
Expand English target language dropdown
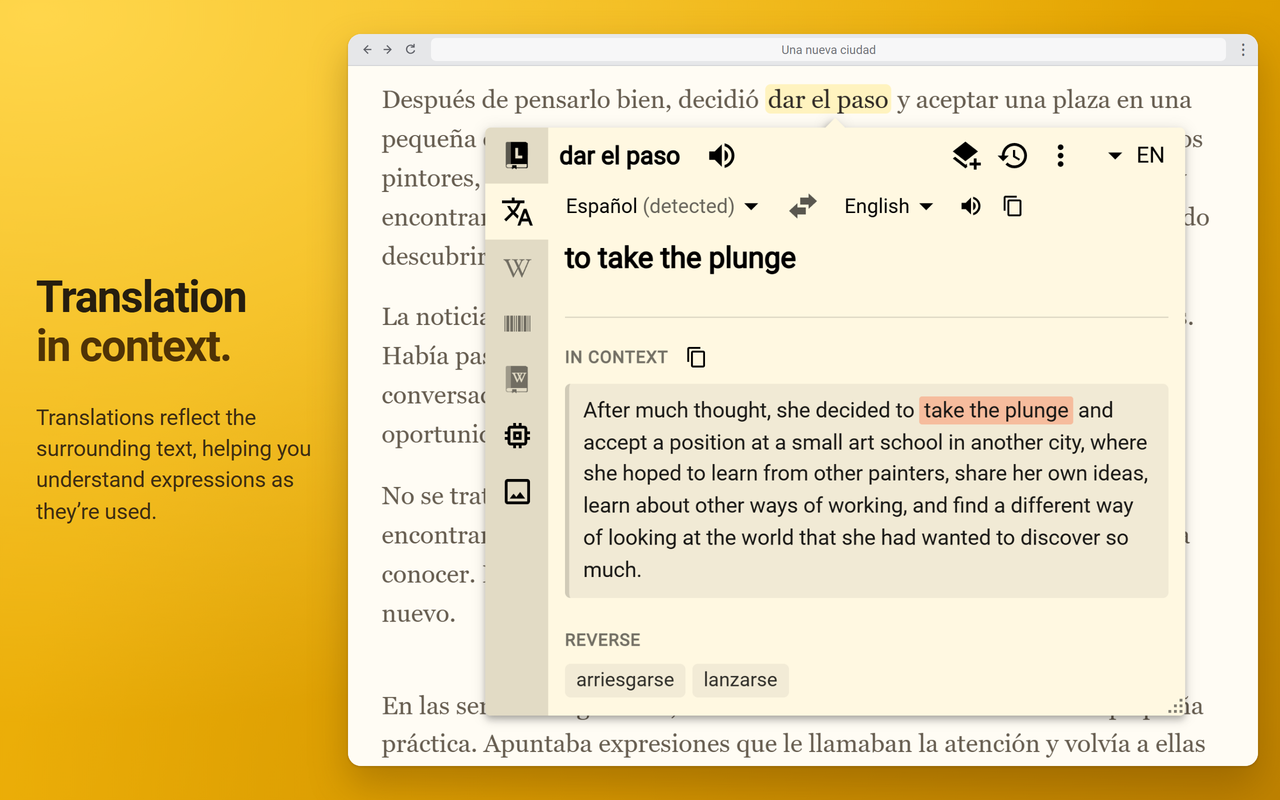[x=888, y=206]
